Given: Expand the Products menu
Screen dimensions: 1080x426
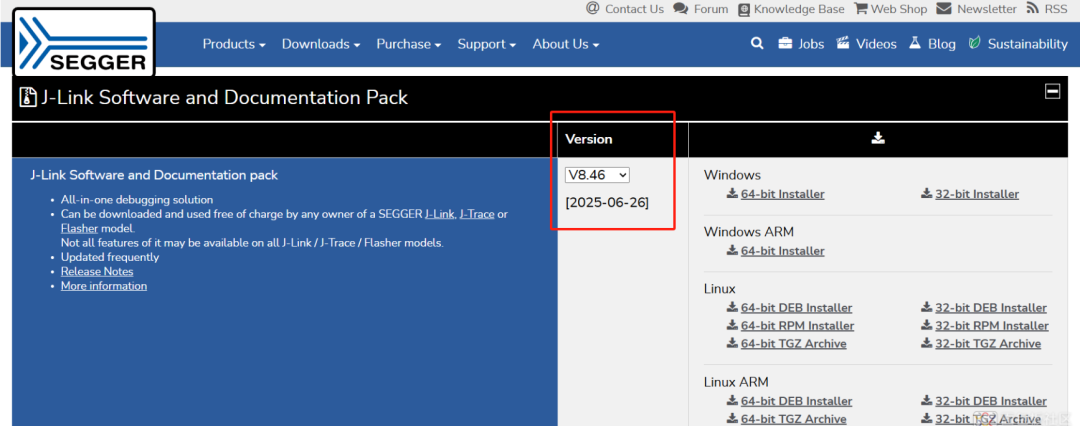Looking at the screenshot, I should pos(233,44).
